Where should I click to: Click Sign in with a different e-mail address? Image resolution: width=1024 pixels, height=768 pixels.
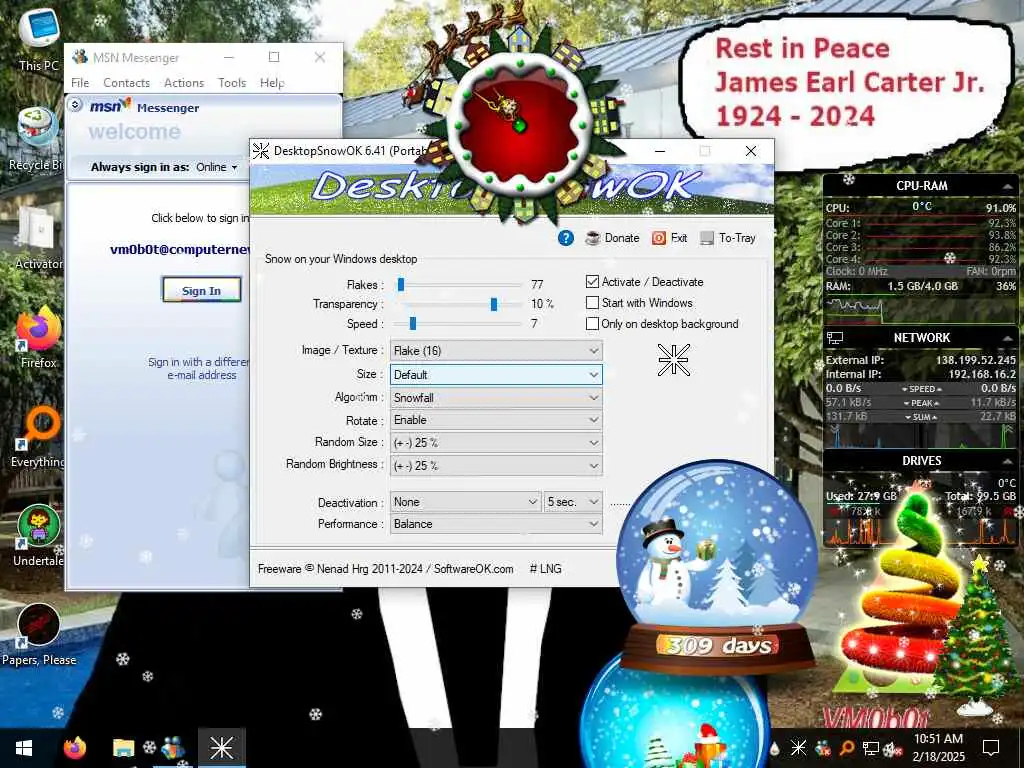click(x=200, y=368)
